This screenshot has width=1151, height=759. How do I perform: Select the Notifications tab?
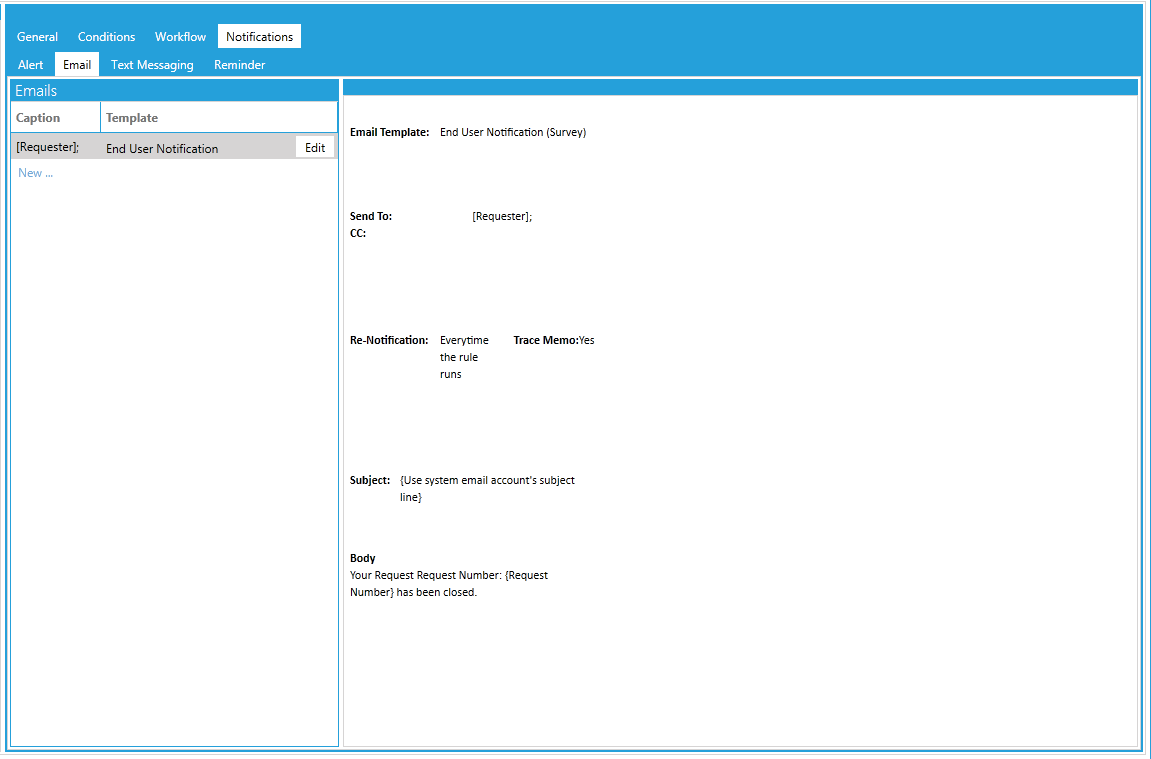[x=259, y=37]
